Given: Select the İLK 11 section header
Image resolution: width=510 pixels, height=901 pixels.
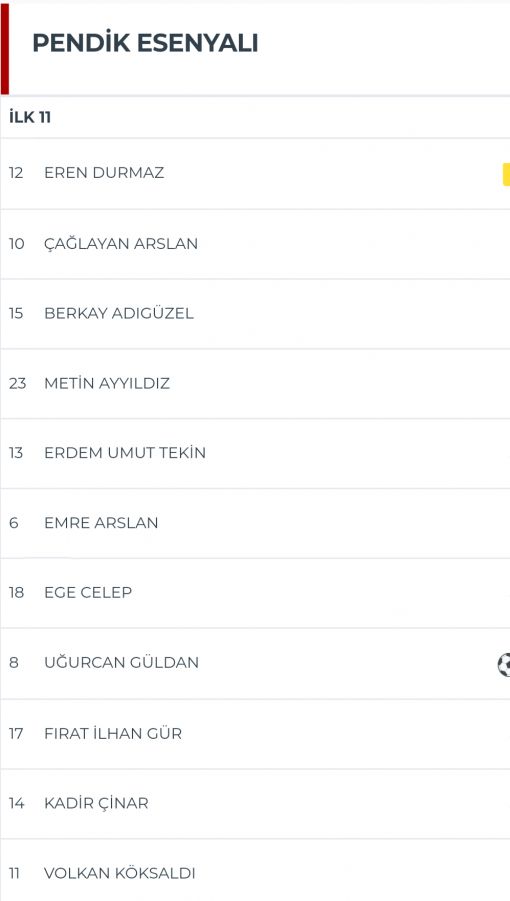Looking at the screenshot, I should 30,117.
